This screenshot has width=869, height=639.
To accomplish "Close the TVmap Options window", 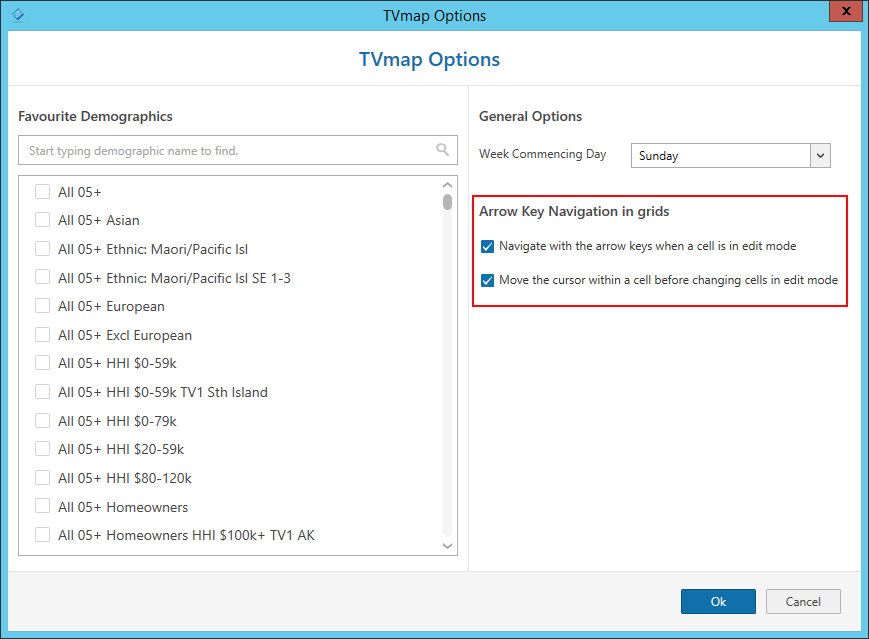I will point(846,11).
